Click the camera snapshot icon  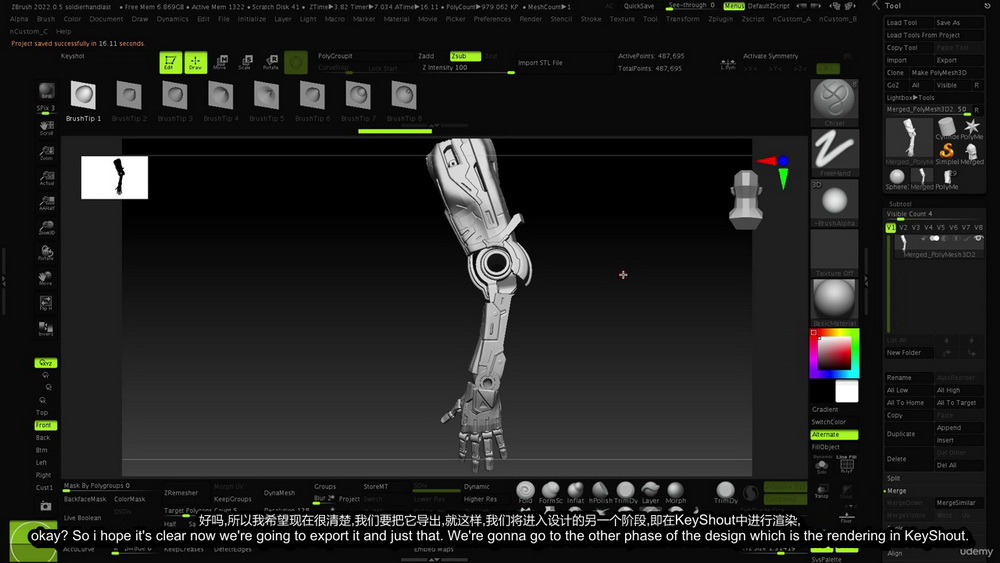[x=46, y=506]
